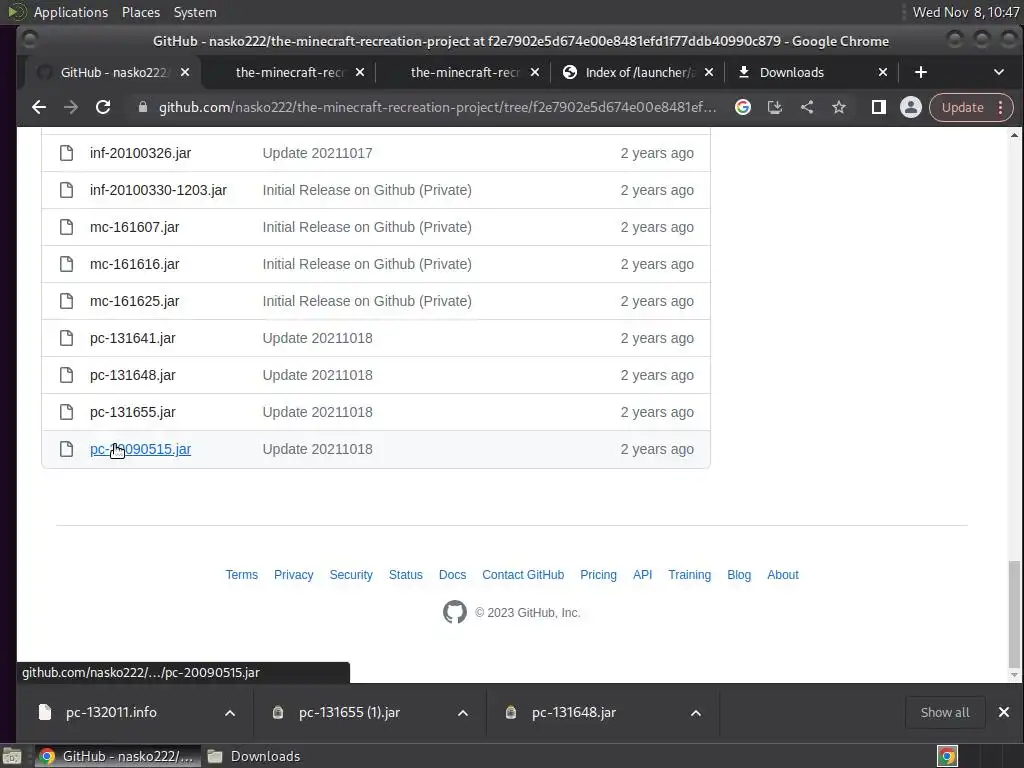Viewport: 1024px width, 768px height.
Task: Open mc-161625.jar file
Action: [x=135, y=301]
